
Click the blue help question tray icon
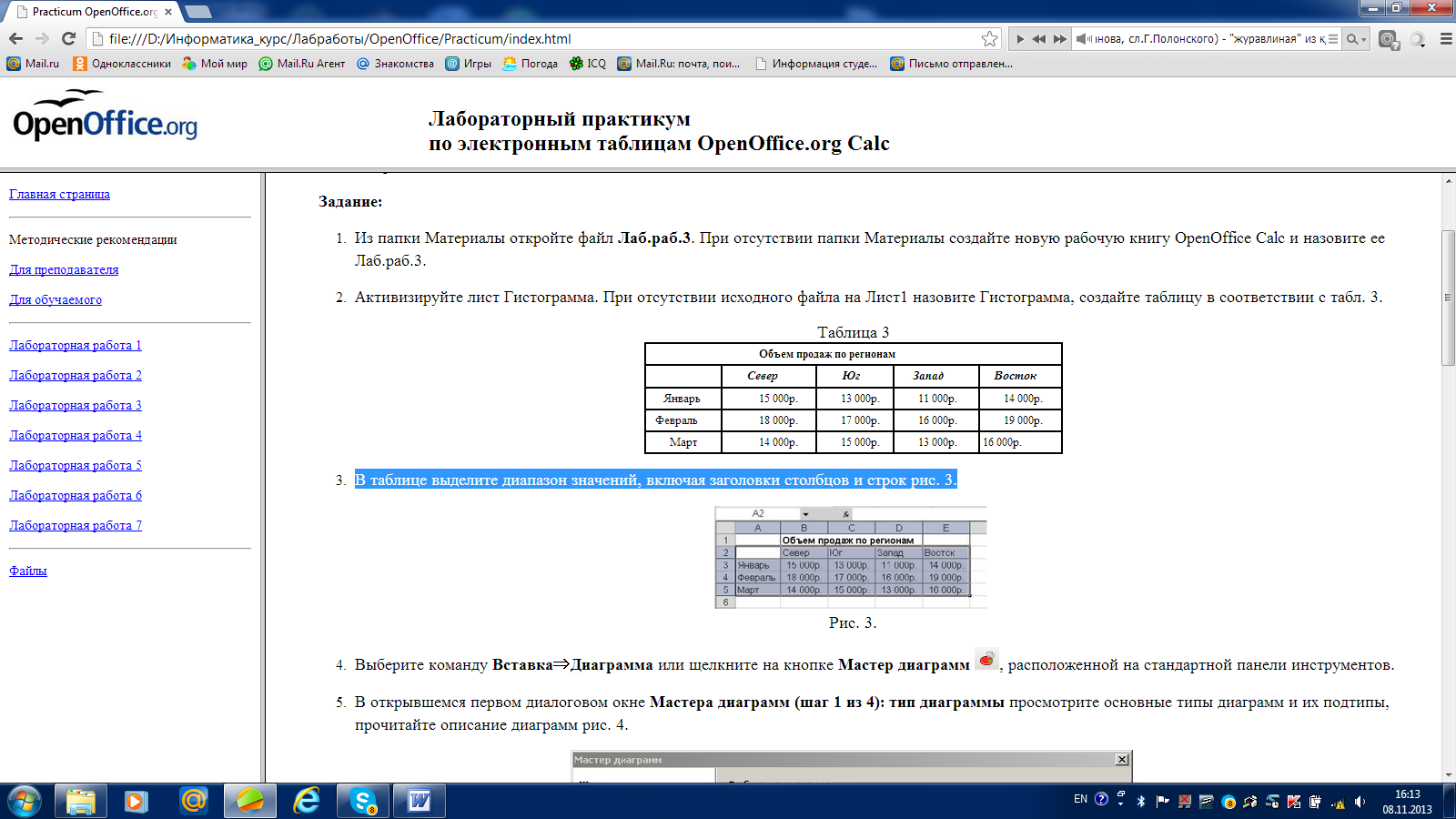pos(1101,799)
